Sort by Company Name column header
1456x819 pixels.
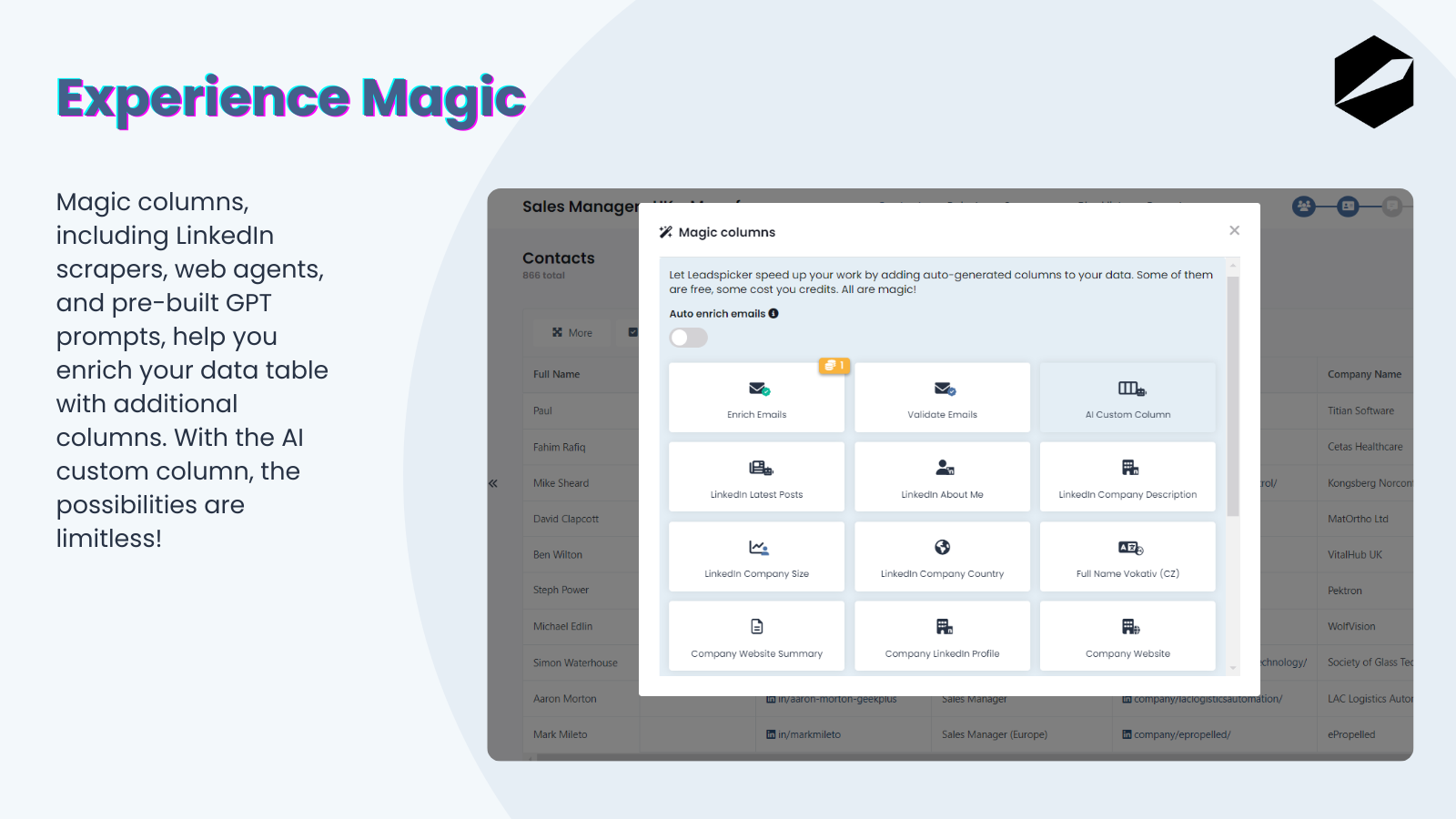pos(1364,374)
